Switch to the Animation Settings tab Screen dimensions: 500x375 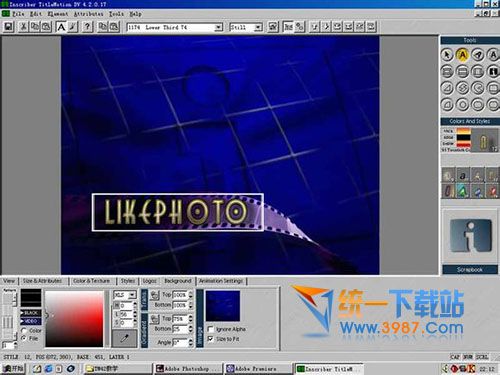(221, 281)
